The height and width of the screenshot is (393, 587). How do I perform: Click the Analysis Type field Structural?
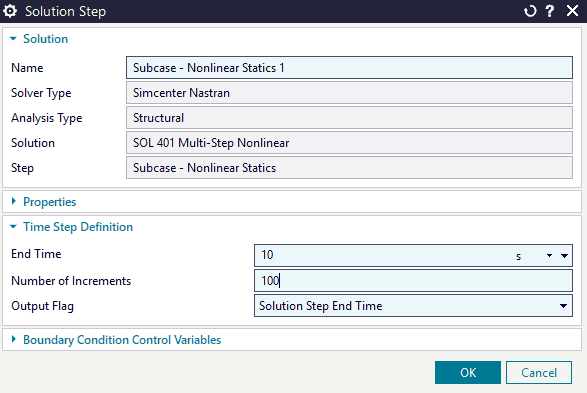click(349, 118)
